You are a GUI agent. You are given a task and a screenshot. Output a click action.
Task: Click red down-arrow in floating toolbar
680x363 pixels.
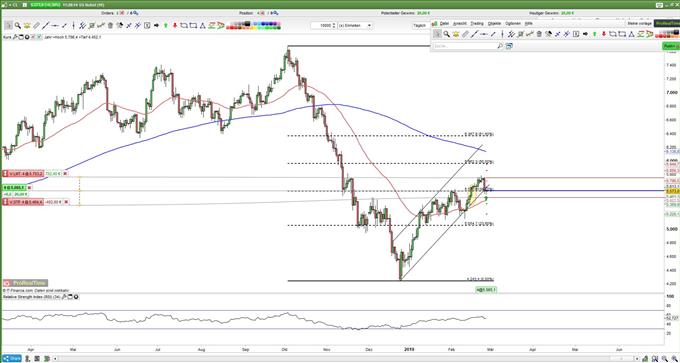(x=604, y=34)
